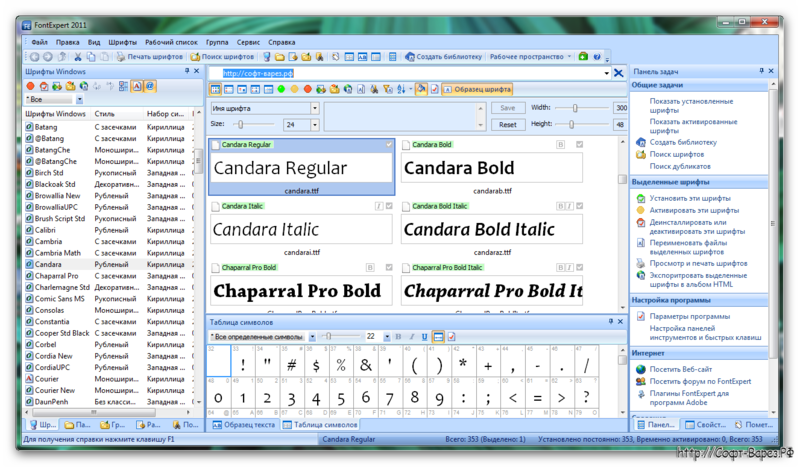This screenshot has height=467, width=800.
Task: Click the Italic I icon in Таблица символов
Action: coord(411,337)
